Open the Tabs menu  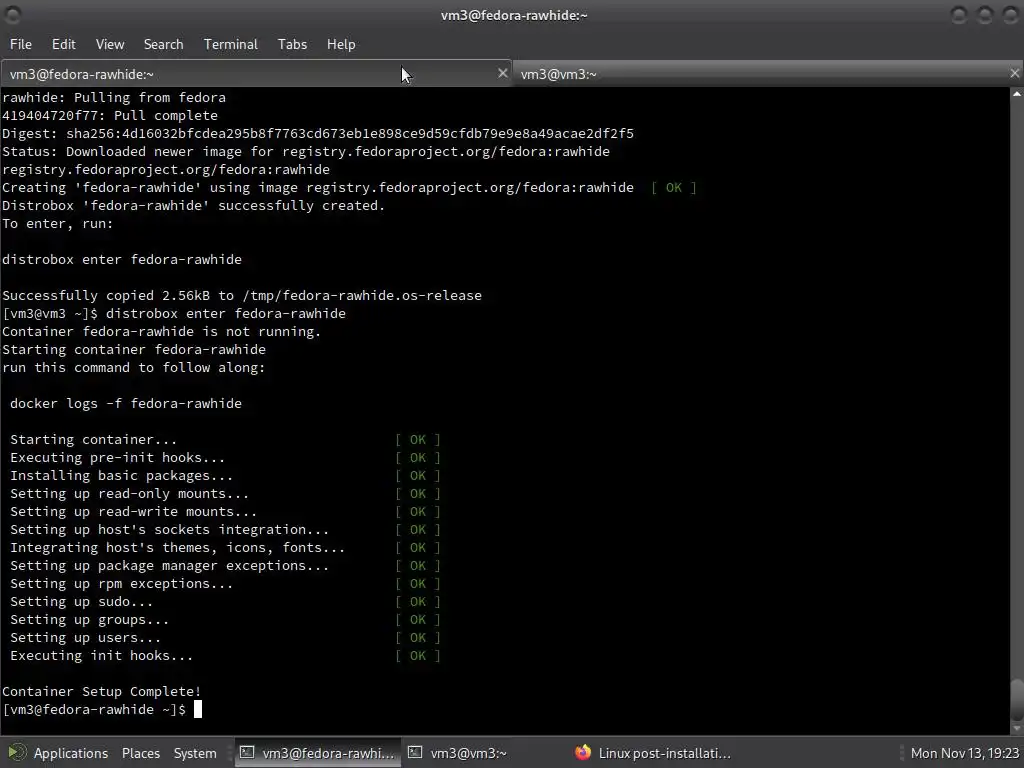click(292, 44)
